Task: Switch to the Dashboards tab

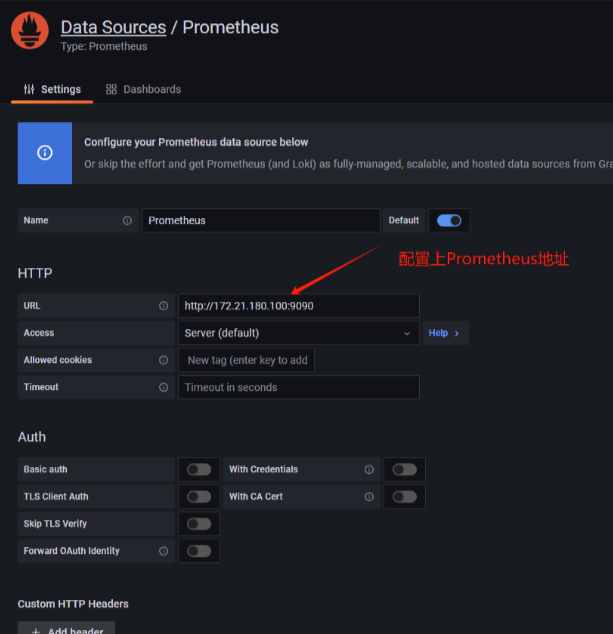Action: 143,89
